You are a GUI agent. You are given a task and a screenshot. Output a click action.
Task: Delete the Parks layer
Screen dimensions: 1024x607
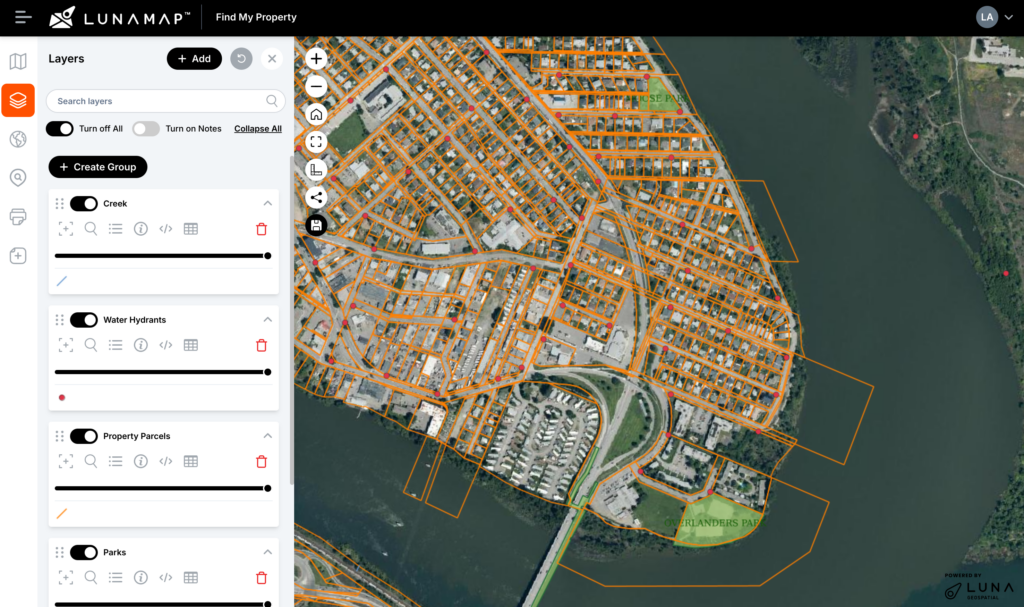[x=261, y=578]
